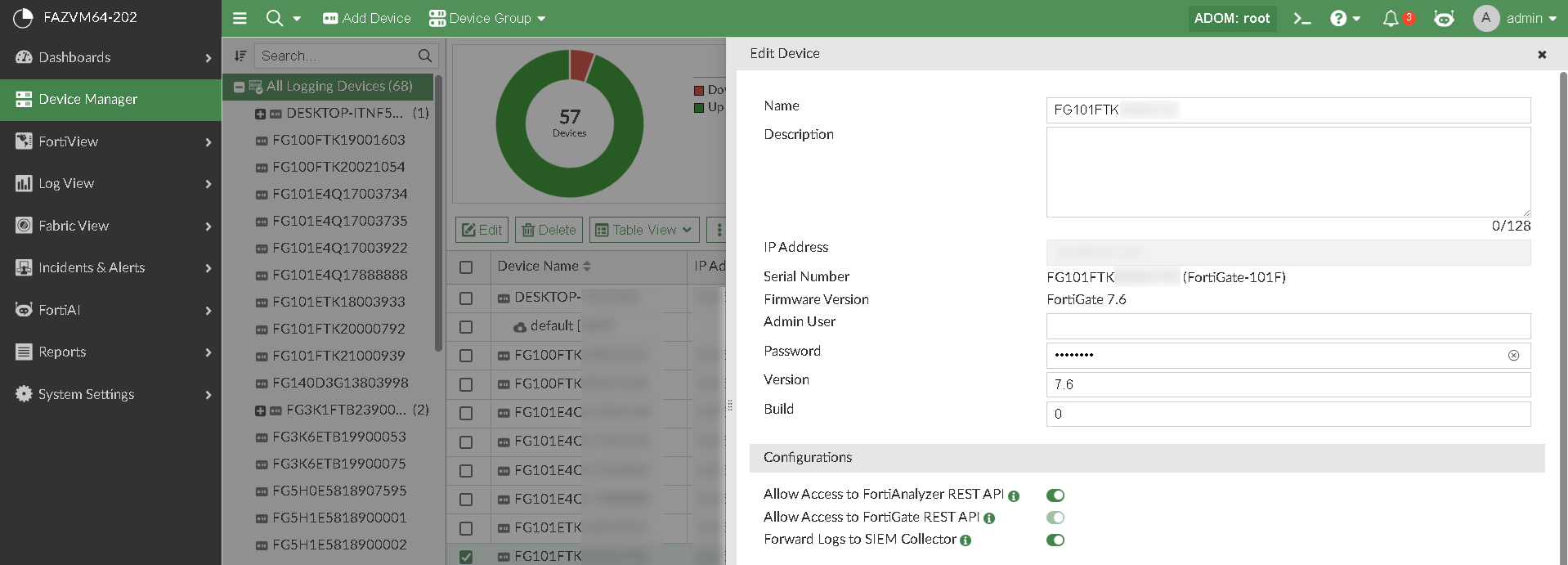Click the FAZVM64-202 logo icon
Viewport: 1568px width, 565px height.
coord(23,17)
